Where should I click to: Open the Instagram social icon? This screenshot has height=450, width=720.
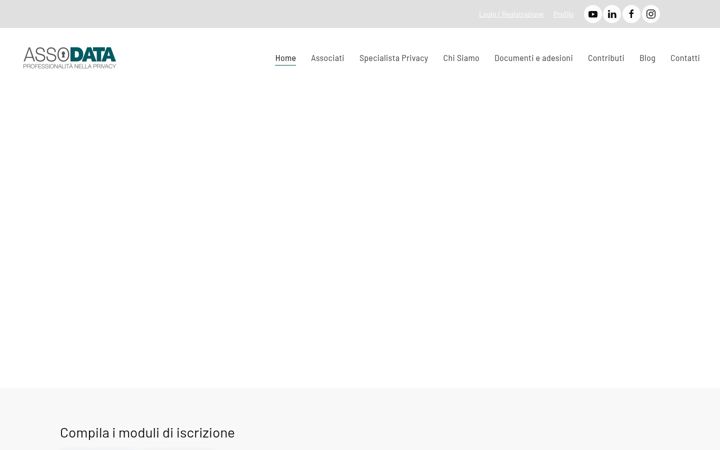click(x=651, y=14)
